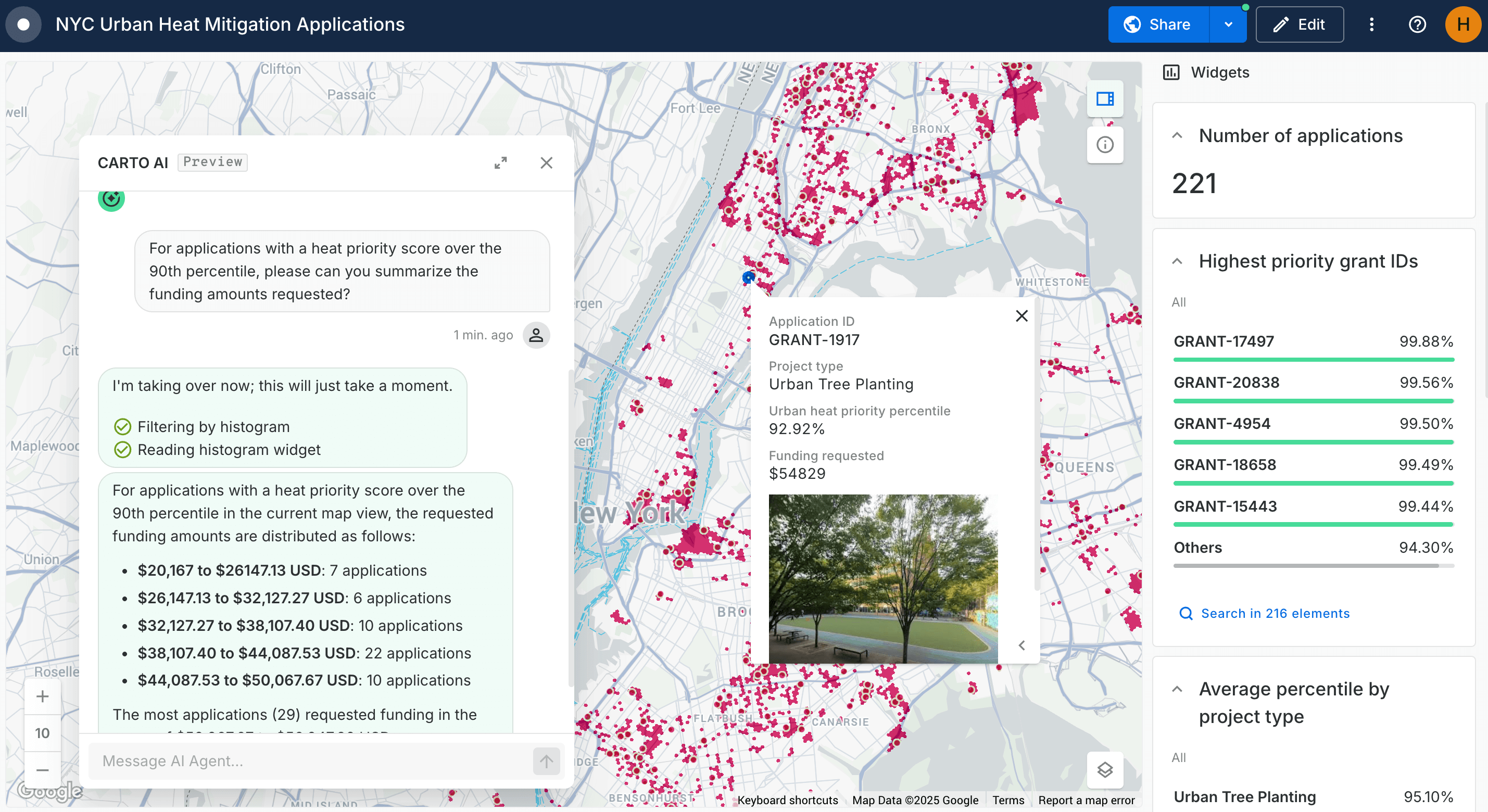Zoom in on the map
Image resolution: width=1488 pixels, height=812 pixels.
[x=42, y=696]
